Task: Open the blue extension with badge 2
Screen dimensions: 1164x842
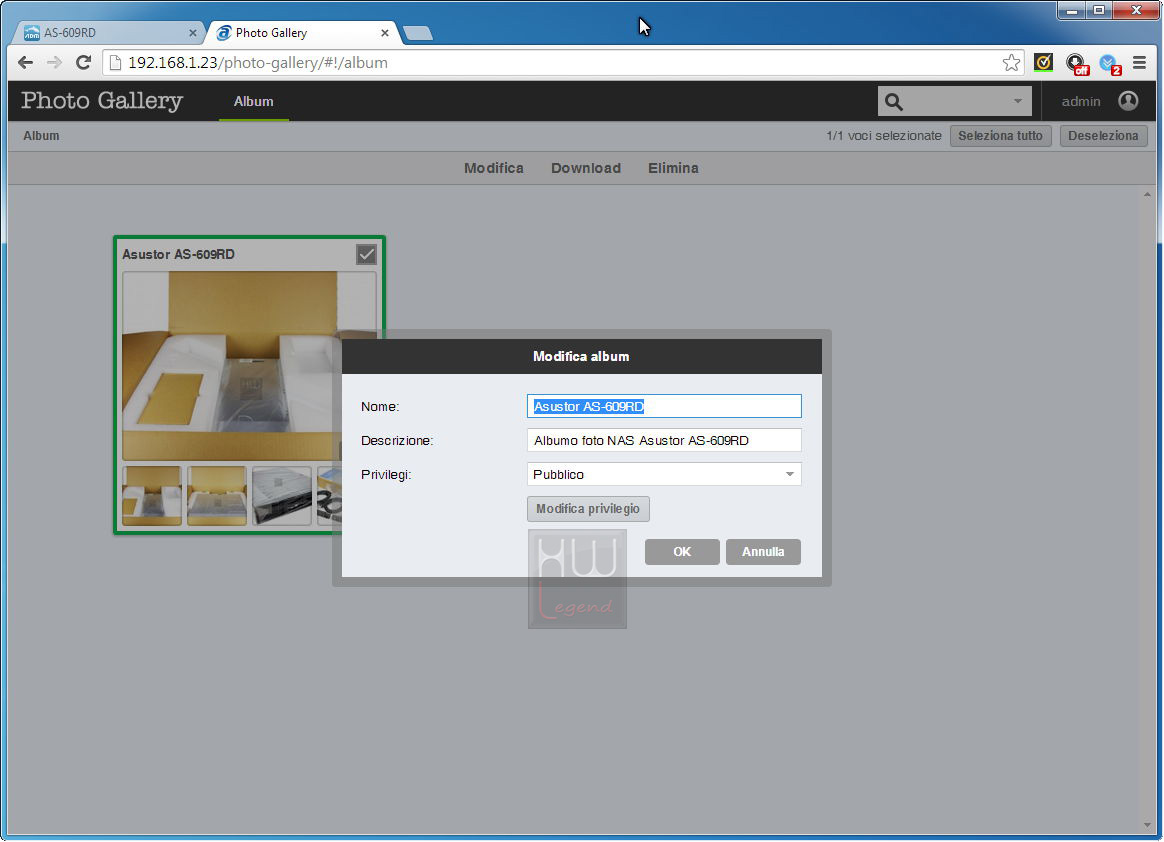Action: pos(1110,64)
